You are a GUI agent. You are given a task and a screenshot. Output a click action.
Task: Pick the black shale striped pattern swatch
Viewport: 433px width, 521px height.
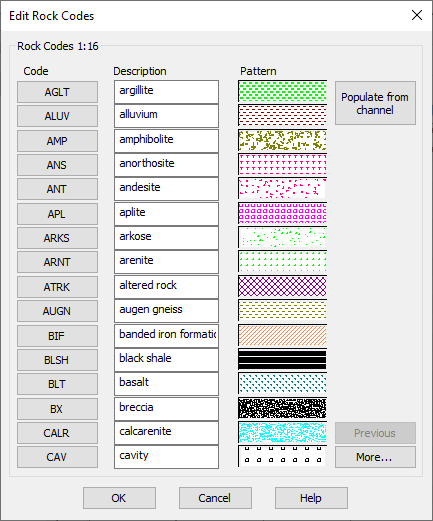click(282, 359)
